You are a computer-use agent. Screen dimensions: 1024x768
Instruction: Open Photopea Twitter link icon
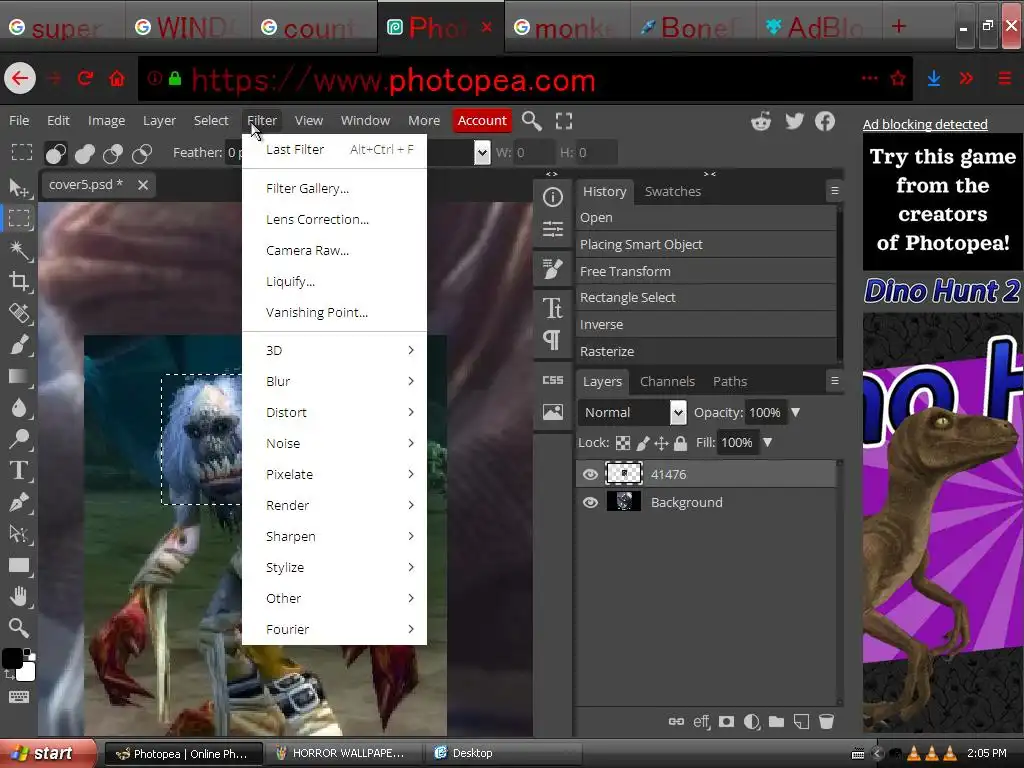[794, 121]
